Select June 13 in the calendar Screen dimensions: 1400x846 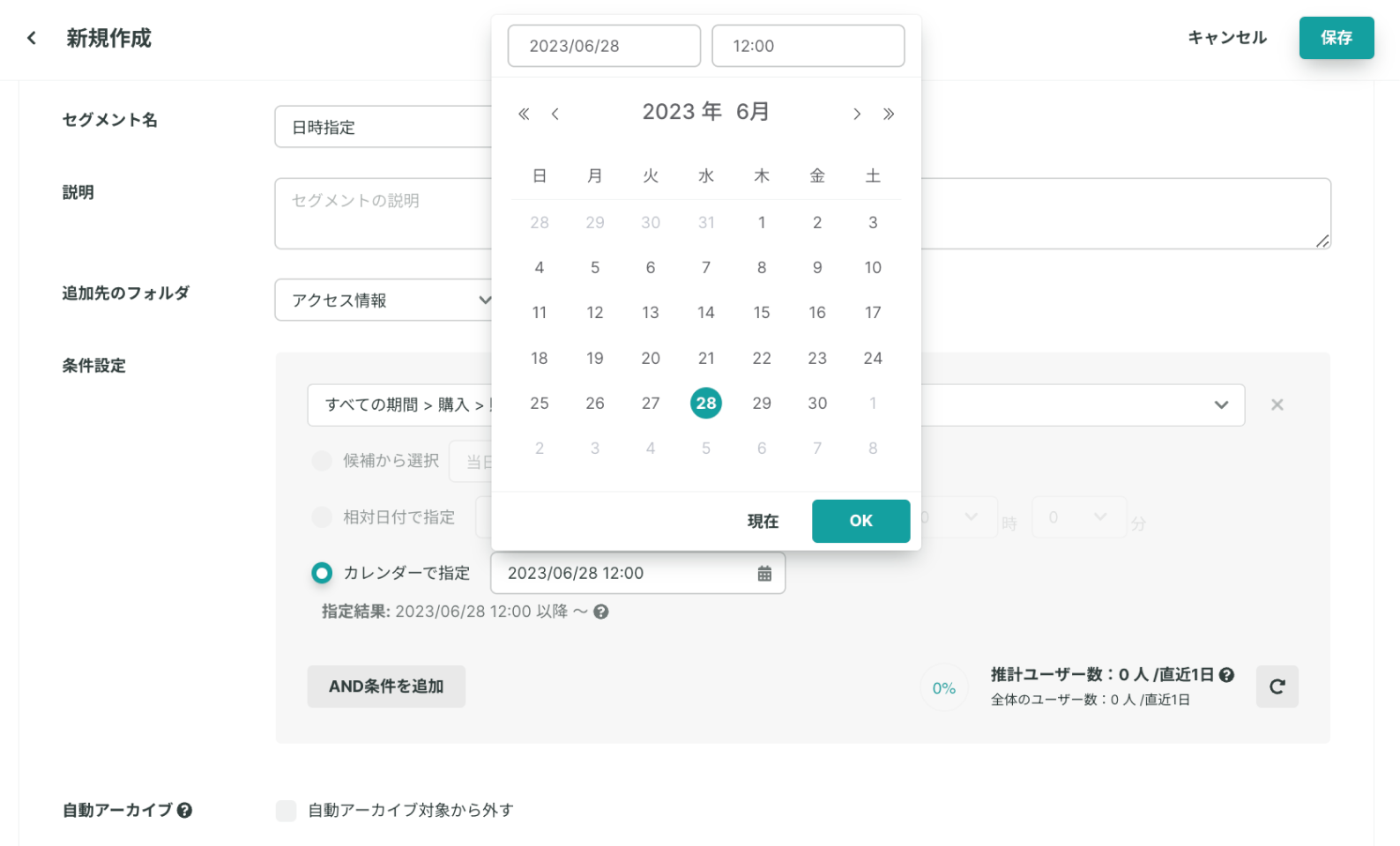click(x=651, y=313)
